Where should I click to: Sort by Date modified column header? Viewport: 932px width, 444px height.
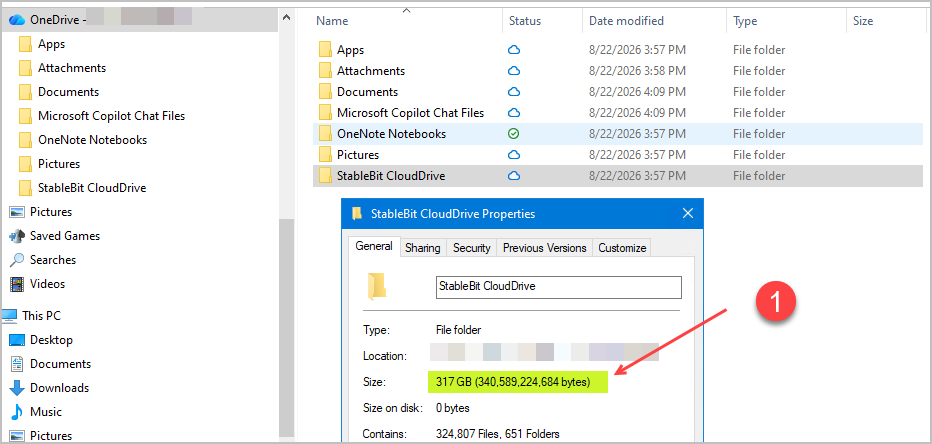tap(626, 21)
